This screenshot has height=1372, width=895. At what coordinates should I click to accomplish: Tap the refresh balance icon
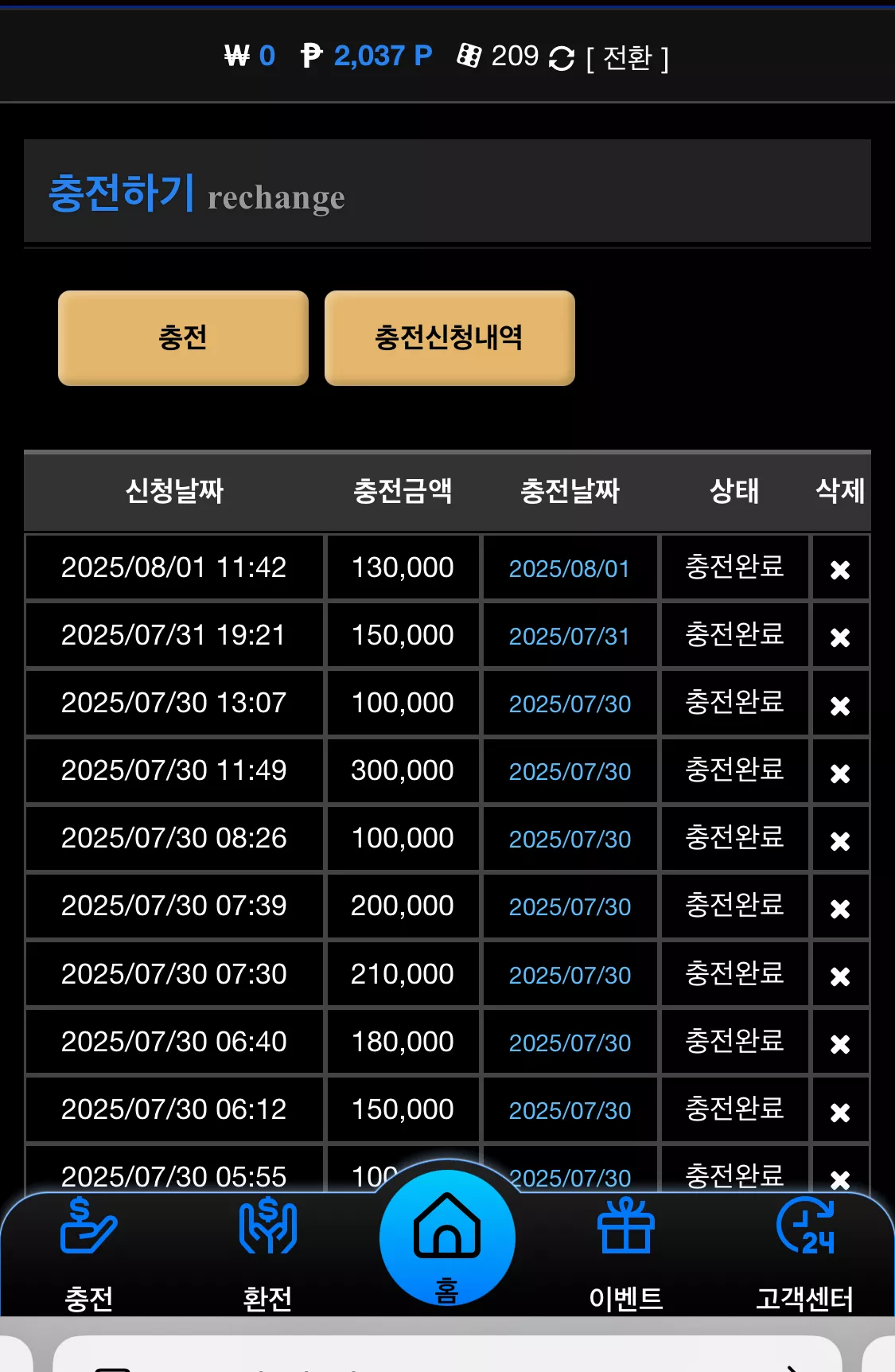pyautogui.click(x=562, y=58)
